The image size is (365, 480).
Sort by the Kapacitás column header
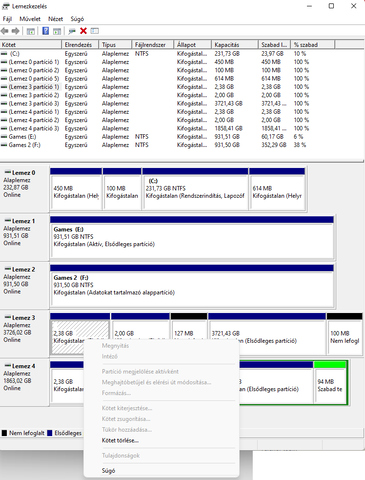[x=235, y=45]
